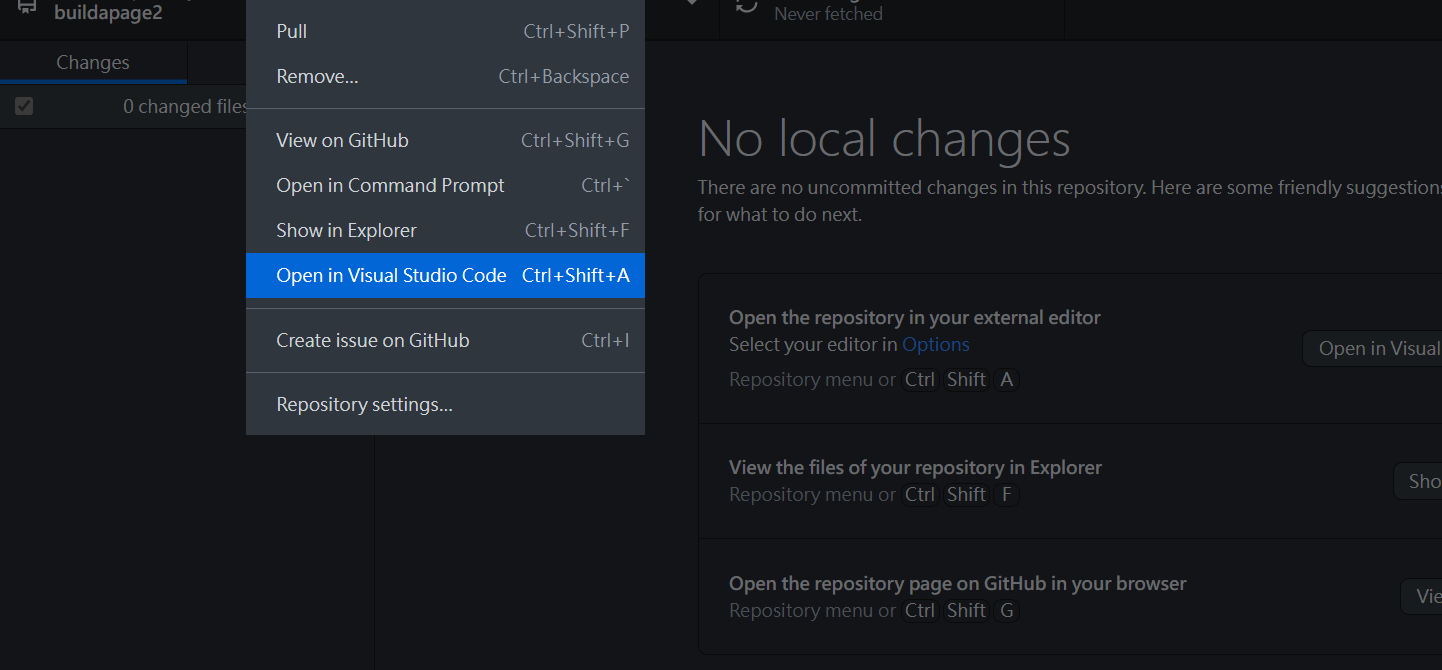The height and width of the screenshot is (670, 1442).
Task: Choose Create issue on GitHub
Action: (x=445, y=340)
